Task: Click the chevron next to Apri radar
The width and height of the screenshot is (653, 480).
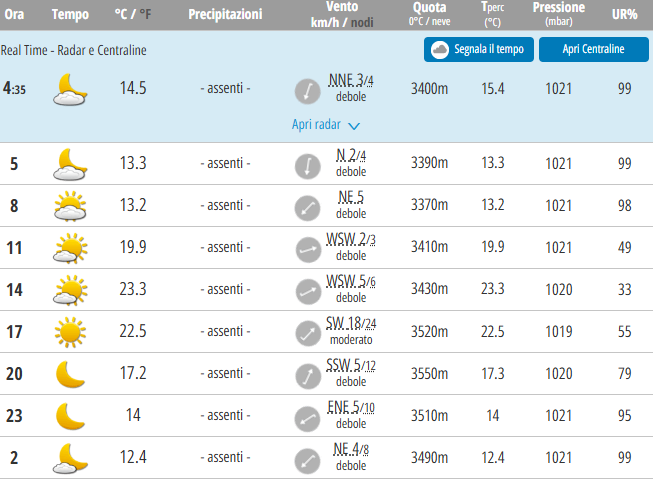Action: 354,126
